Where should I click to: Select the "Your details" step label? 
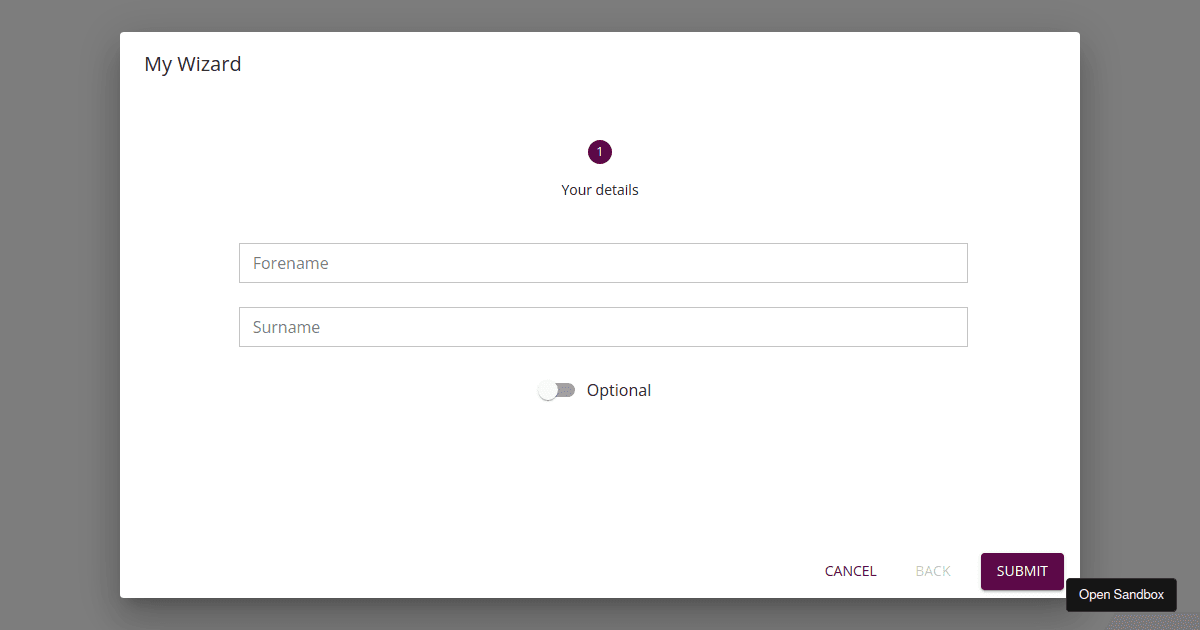point(599,189)
